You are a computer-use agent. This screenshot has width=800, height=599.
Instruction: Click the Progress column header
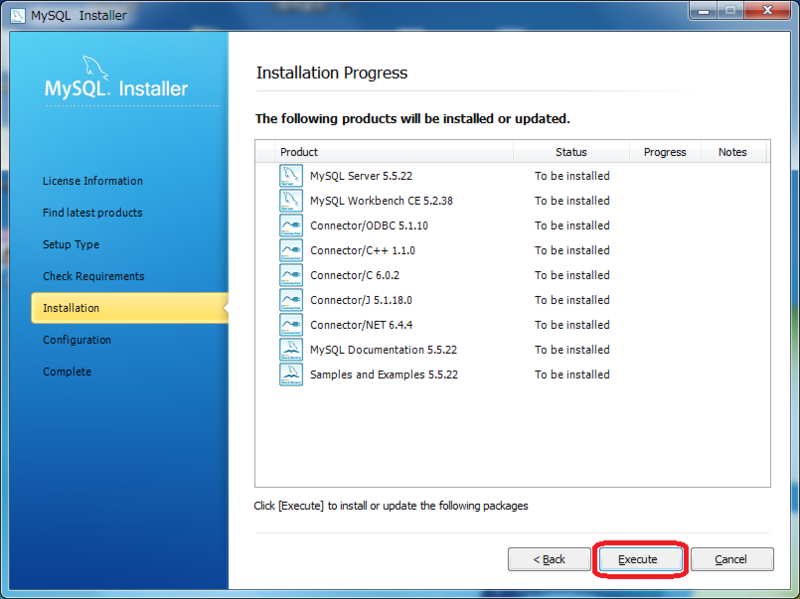click(x=665, y=152)
